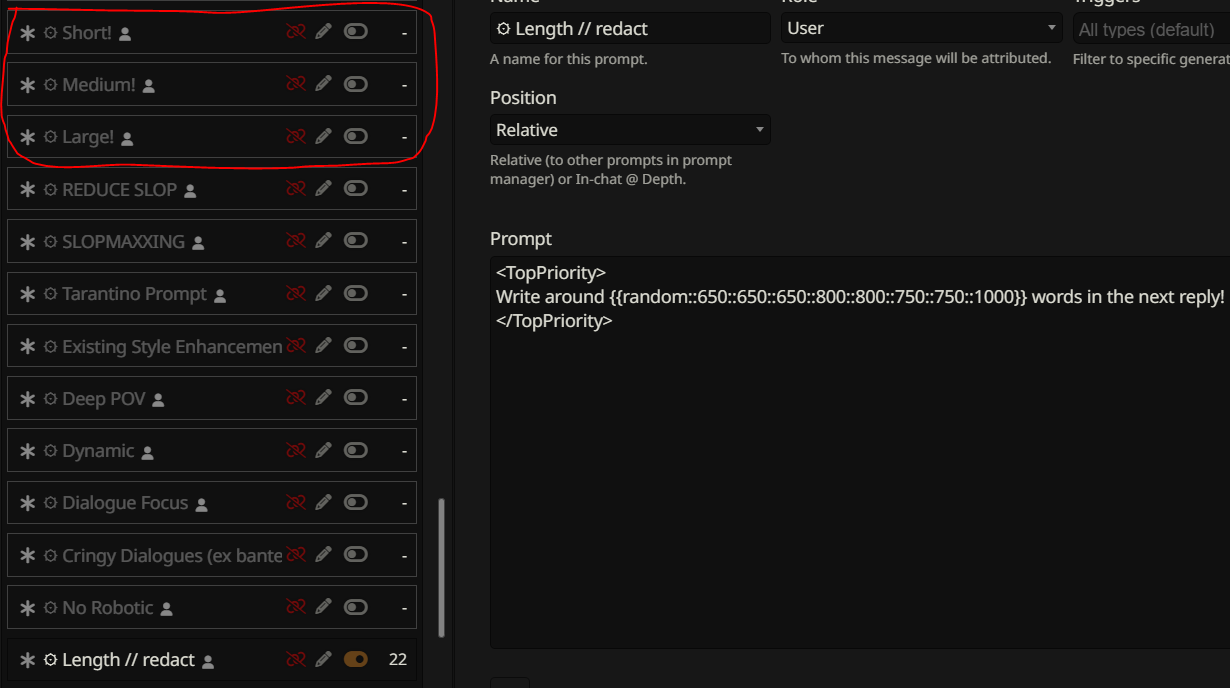Screen dimensions: 1230x688
Task: Select the Existing Style Enhancement prompt entry
Action: tap(172, 346)
